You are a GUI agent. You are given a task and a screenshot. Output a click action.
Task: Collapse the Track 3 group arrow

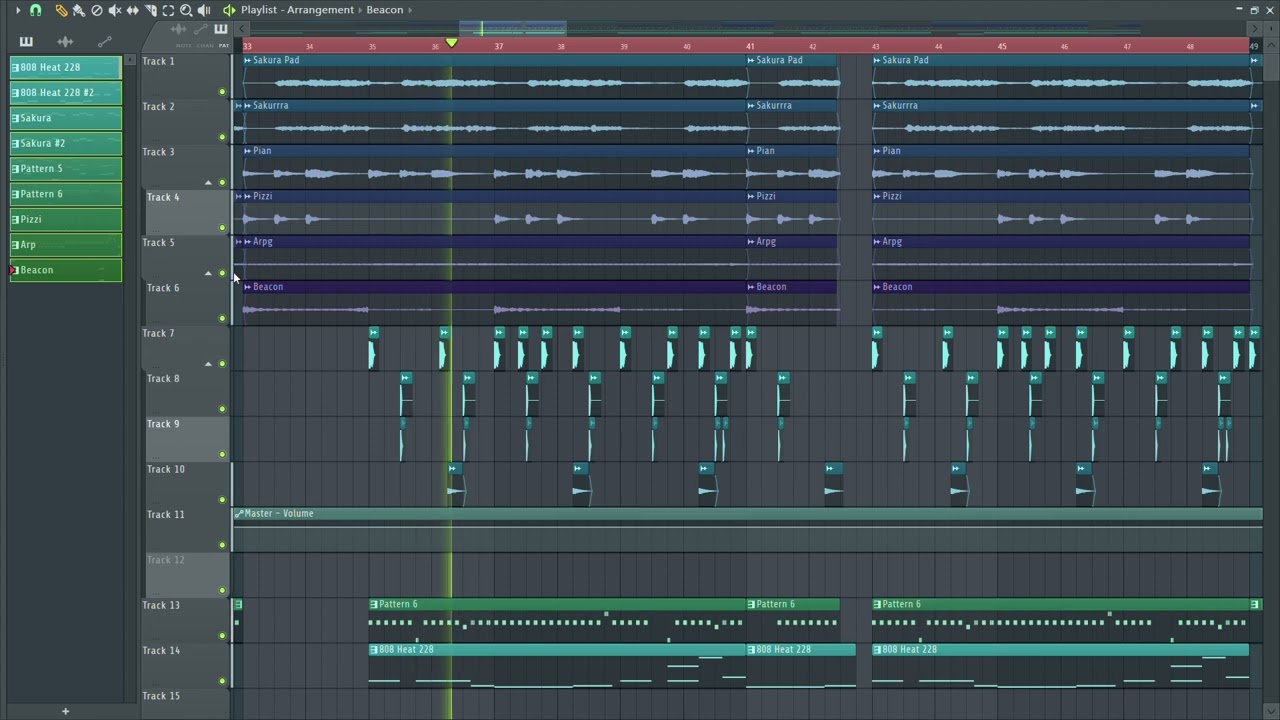pos(208,183)
